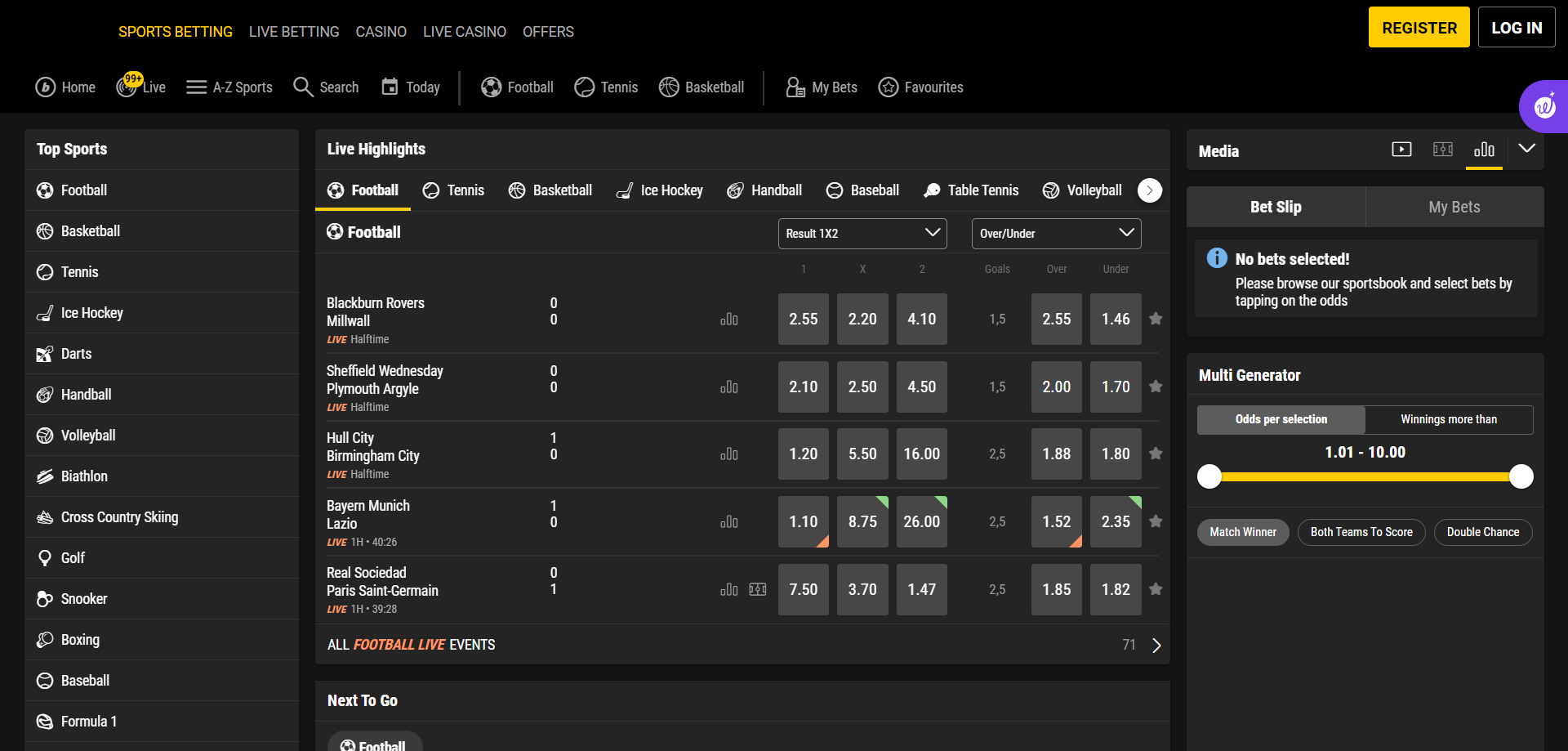Open the A-Z Sports menu
Screen dimensions: 1568x751
[229, 87]
